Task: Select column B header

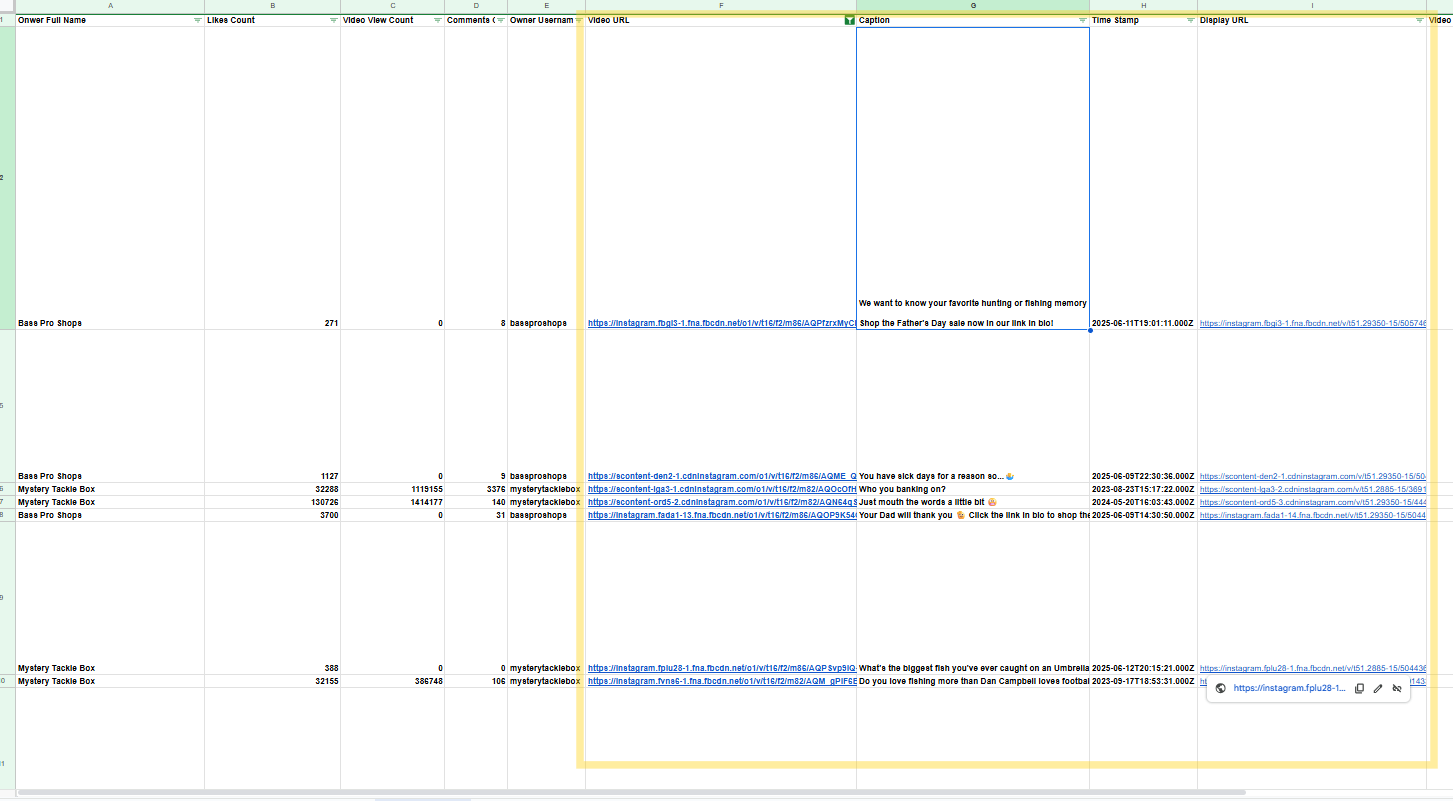Action: 272,6
